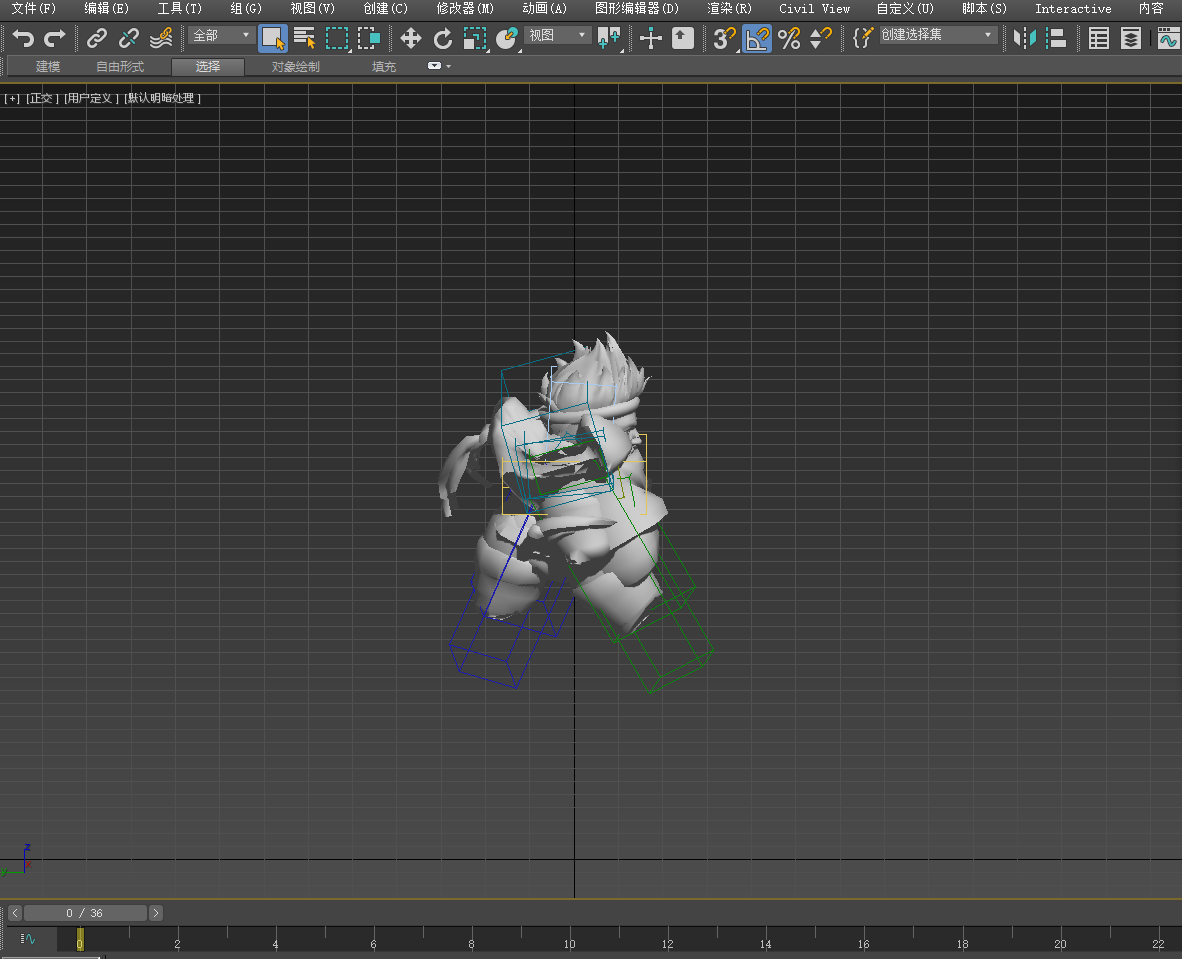The height and width of the screenshot is (959, 1182).
Task: Open the Layer Explorer icon
Action: 1131,38
